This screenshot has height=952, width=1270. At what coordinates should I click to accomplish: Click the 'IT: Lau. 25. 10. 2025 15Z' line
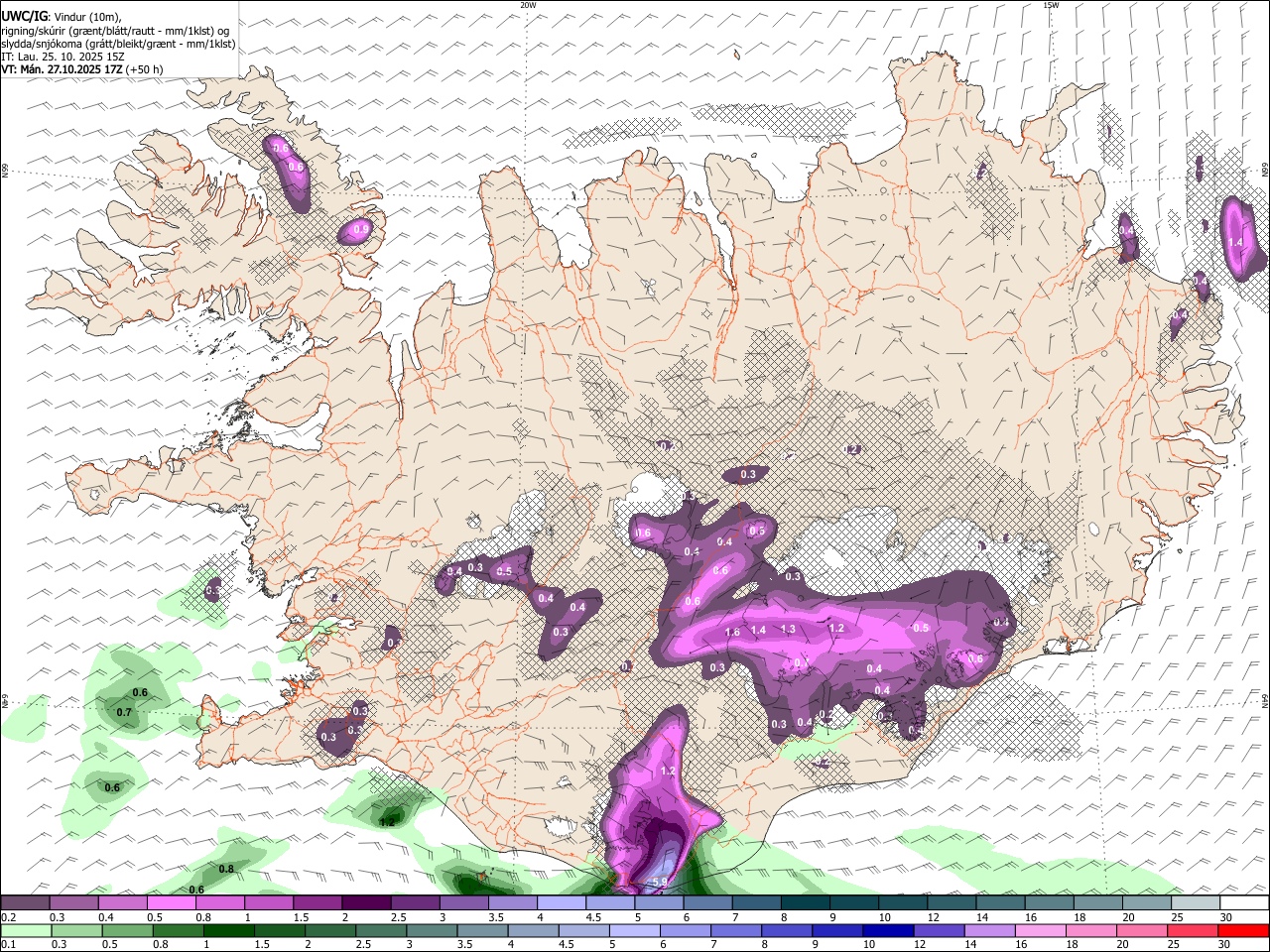tap(63, 57)
